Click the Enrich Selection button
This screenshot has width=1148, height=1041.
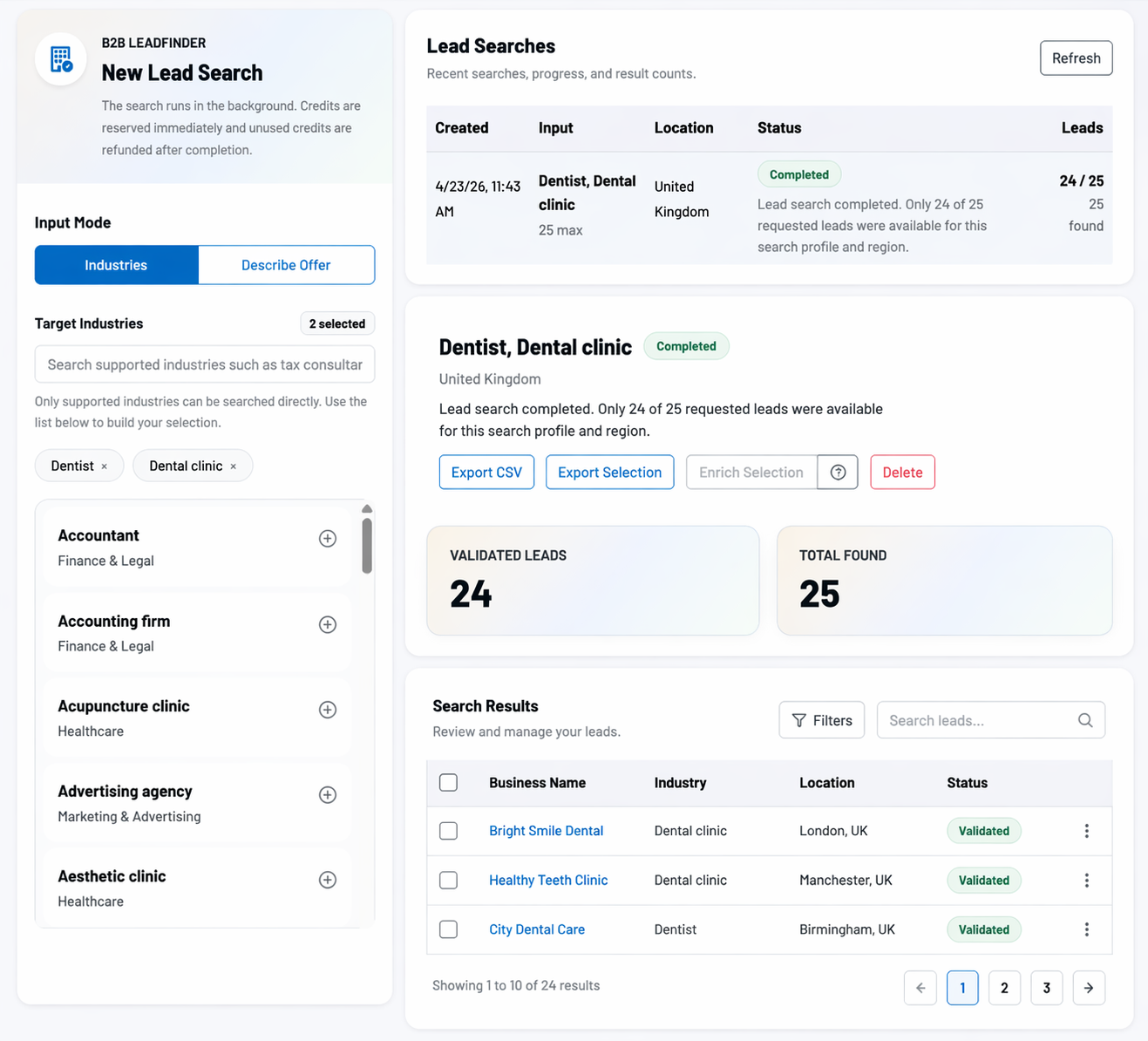[751, 473]
